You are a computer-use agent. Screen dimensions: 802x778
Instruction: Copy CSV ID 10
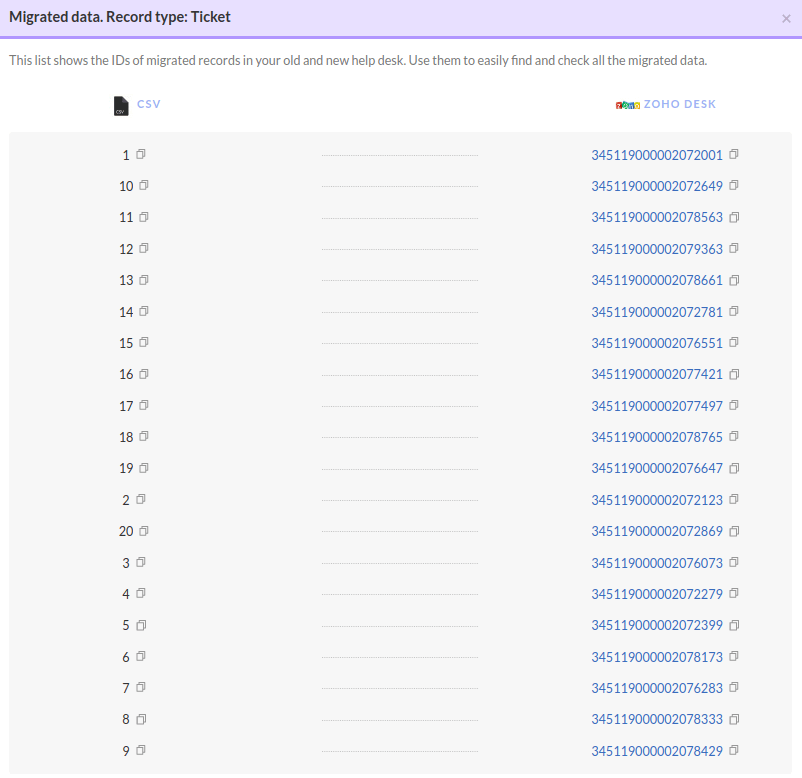[144, 185]
